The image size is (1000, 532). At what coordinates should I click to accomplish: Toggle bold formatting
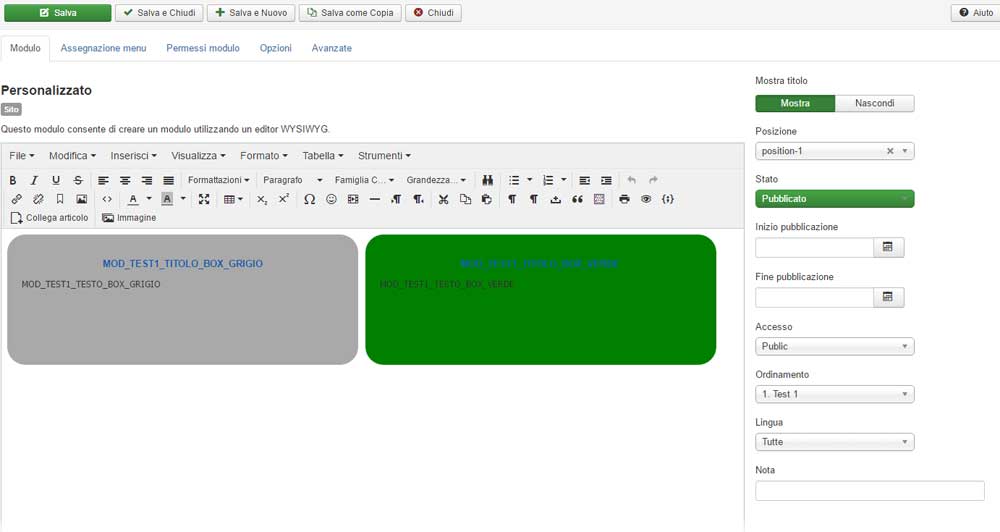click(13, 180)
